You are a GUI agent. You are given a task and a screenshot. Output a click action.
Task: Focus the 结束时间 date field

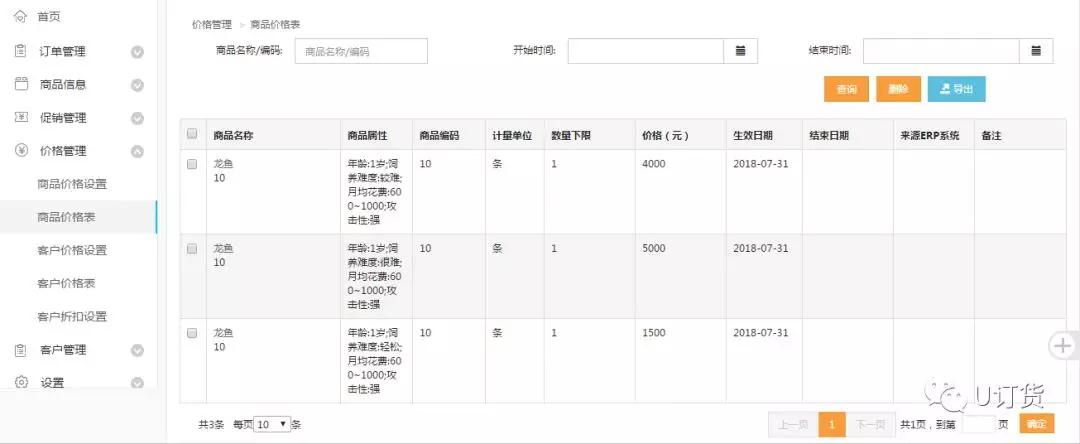tap(941, 50)
